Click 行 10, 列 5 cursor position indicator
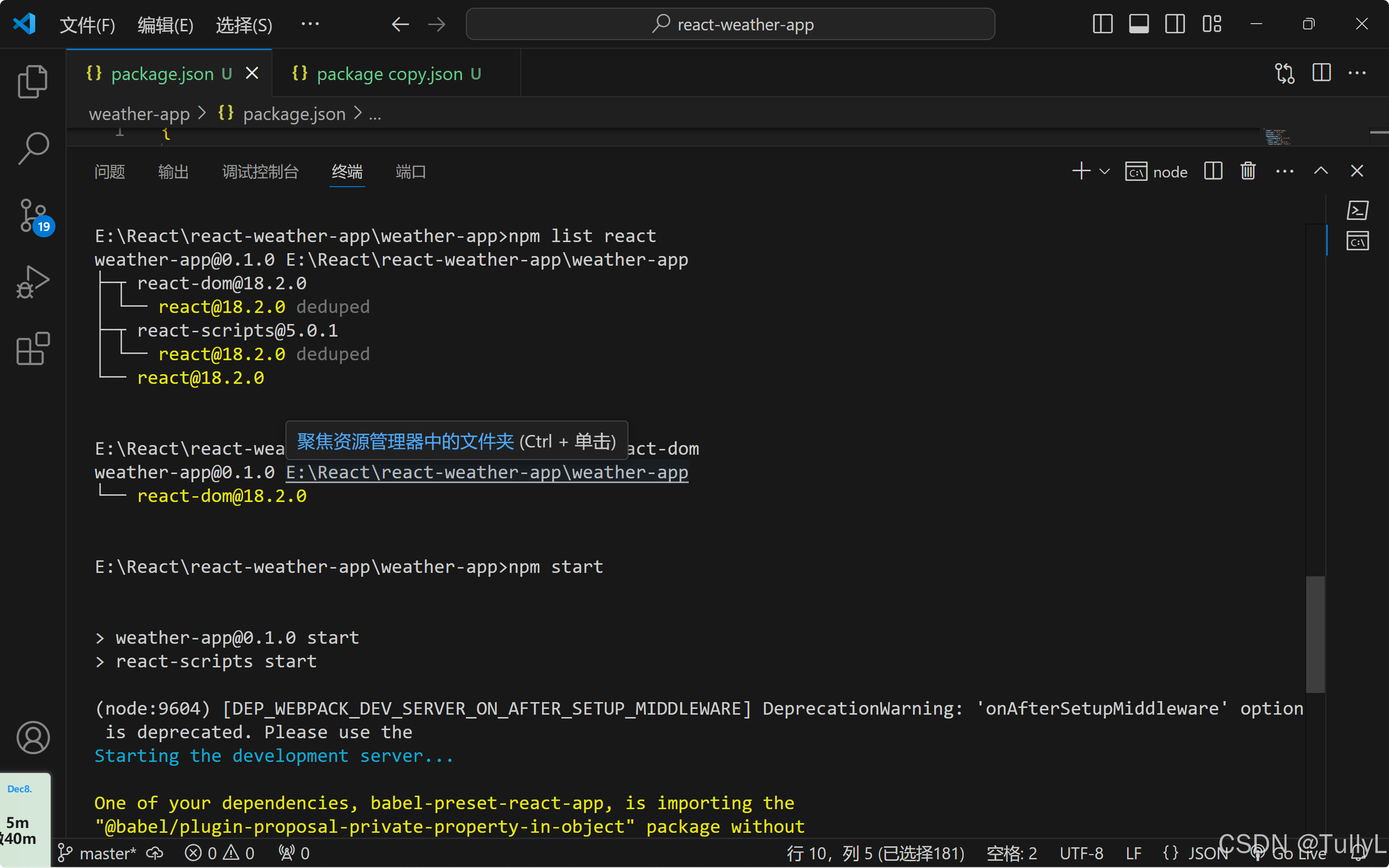 [x=875, y=853]
